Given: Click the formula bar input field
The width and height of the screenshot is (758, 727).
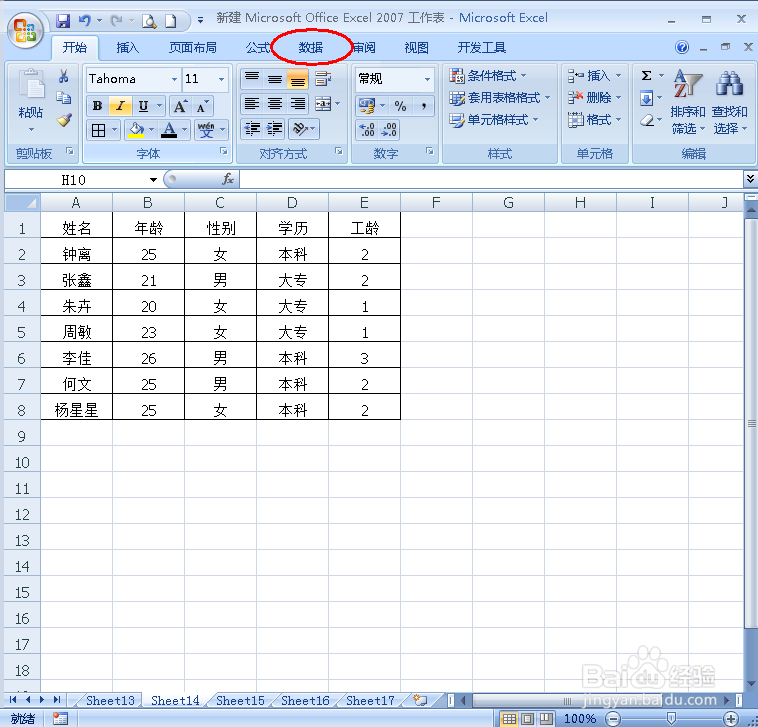Looking at the screenshot, I should point(491,180).
